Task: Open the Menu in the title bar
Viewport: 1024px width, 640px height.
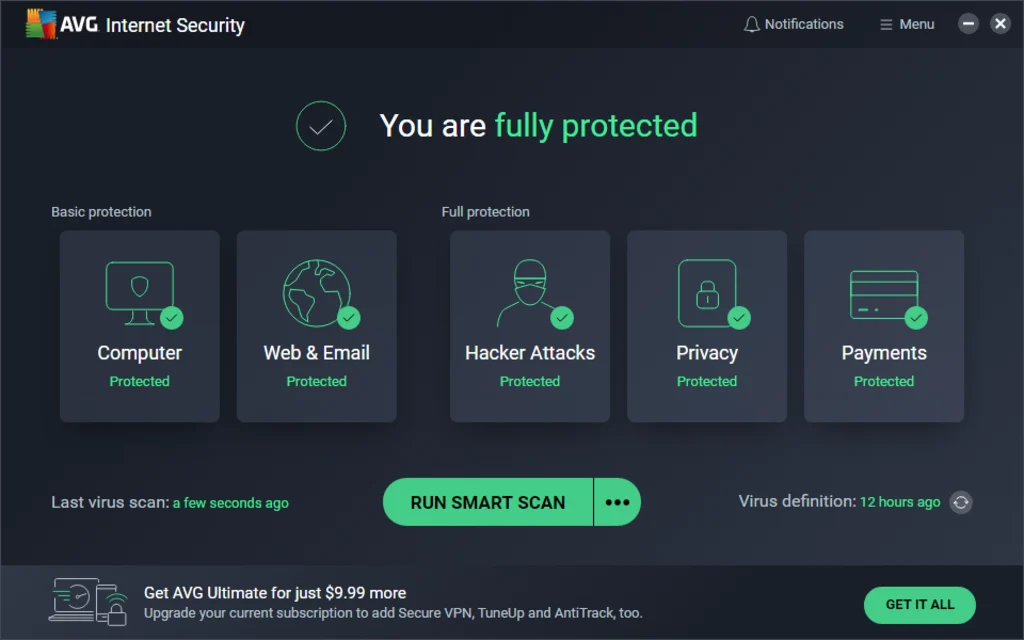Action: click(x=906, y=23)
